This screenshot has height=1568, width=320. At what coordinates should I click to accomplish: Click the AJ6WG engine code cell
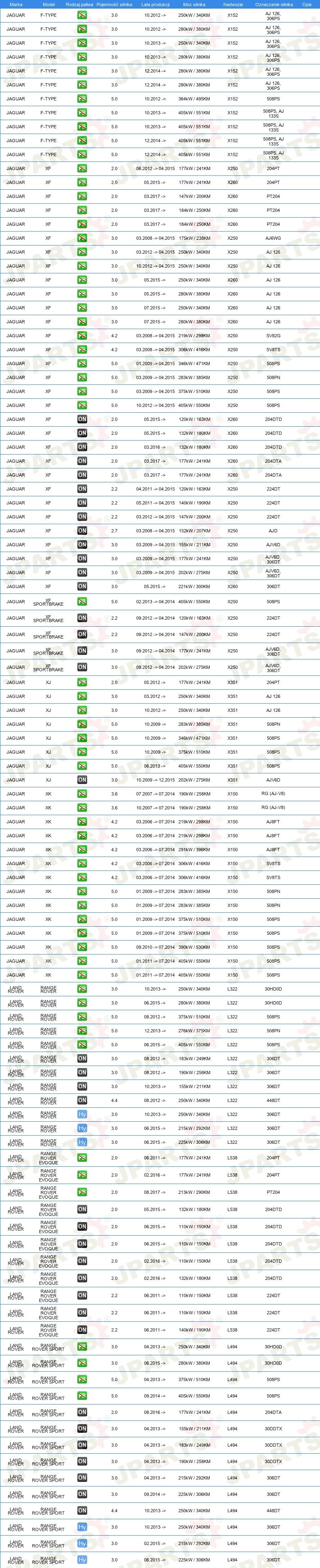[273, 238]
